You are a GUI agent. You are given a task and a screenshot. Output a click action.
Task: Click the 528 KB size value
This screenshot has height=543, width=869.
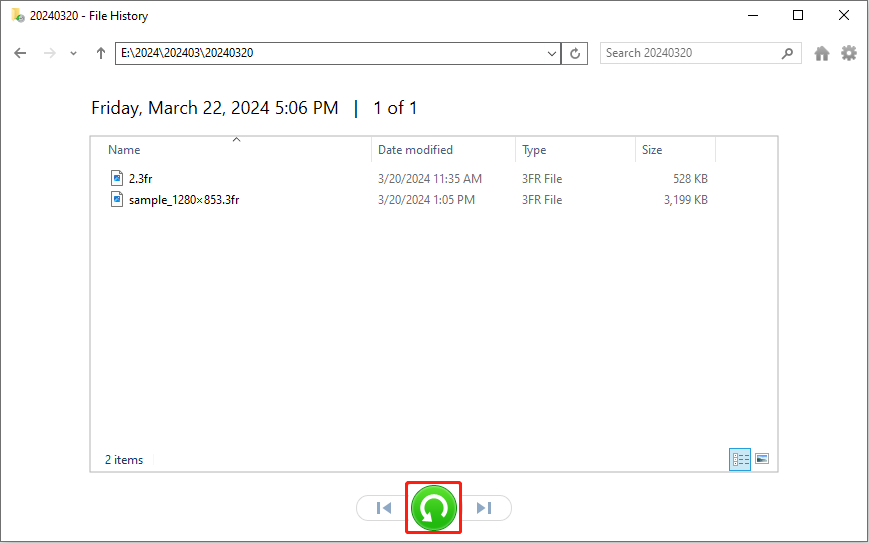pyautogui.click(x=690, y=179)
